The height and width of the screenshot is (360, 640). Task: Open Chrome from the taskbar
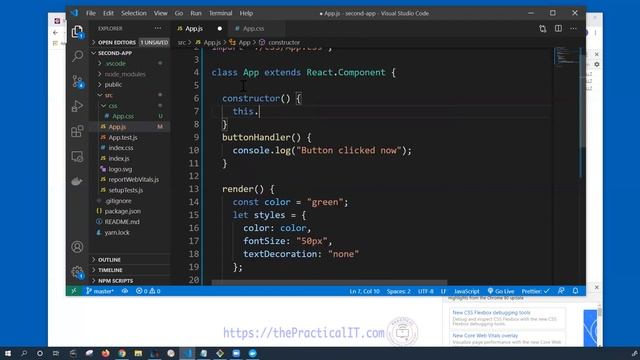(x=122, y=353)
